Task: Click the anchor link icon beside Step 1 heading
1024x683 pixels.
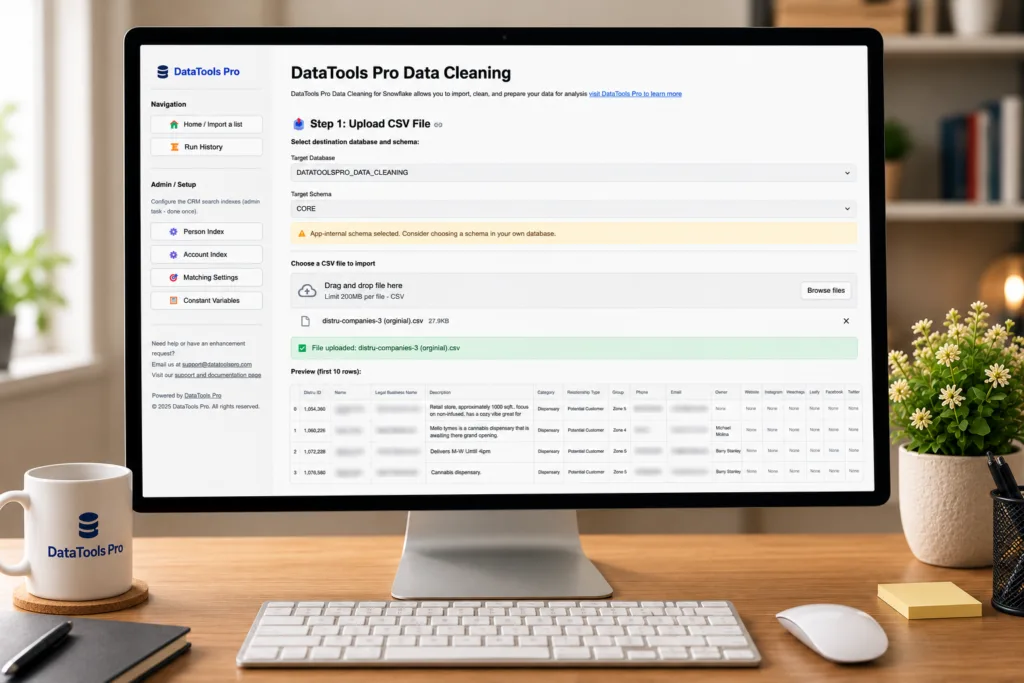Action: 438,125
